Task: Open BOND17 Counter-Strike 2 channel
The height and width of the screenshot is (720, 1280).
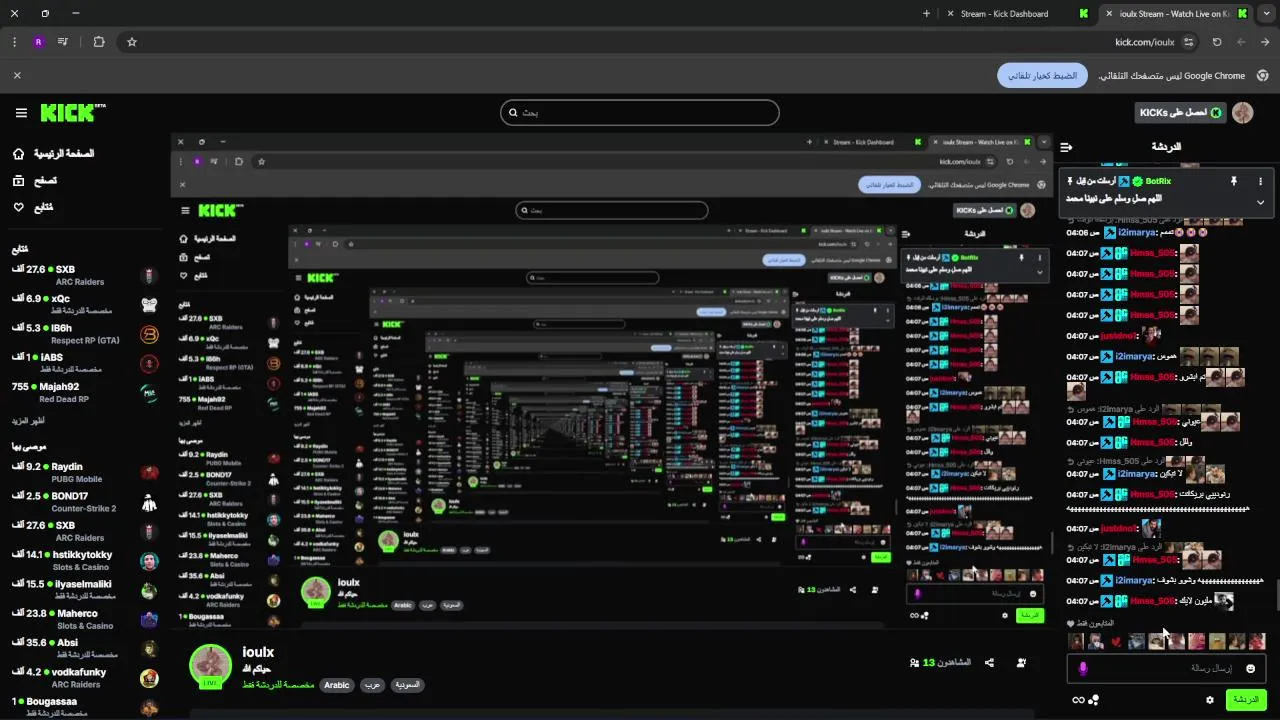Action: click(x=85, y=502)
